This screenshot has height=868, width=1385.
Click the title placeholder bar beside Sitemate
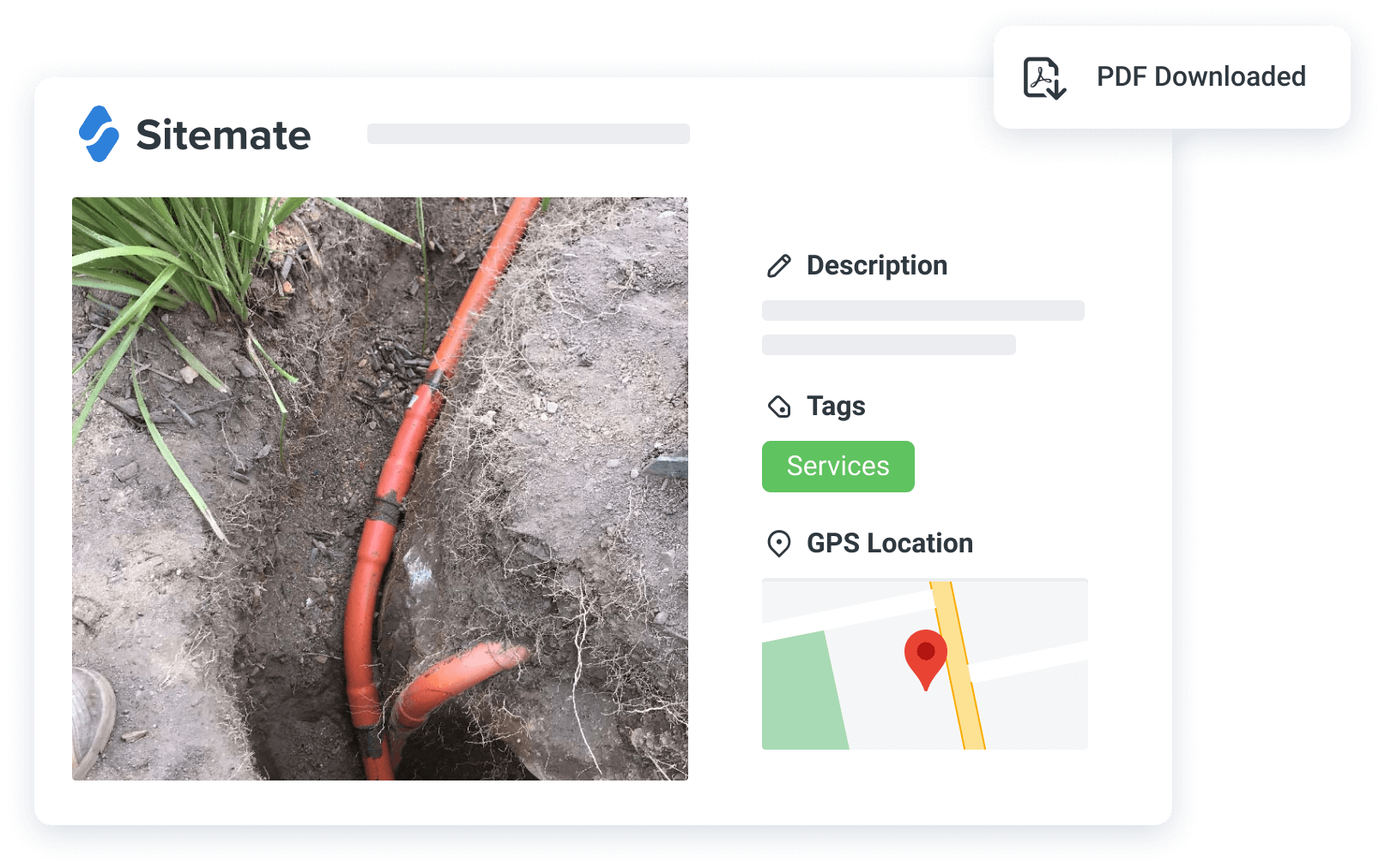(x=529, y=134)
